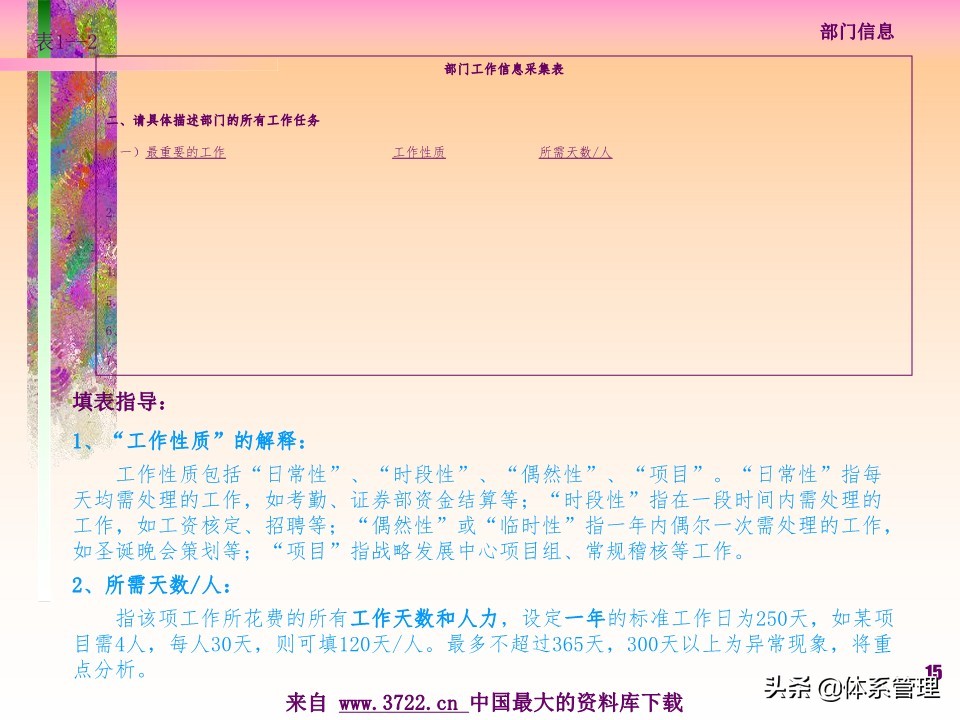Expand the 工作性质 column header
Image resolution: width=960 pixels, height=720 pixels.
(419, 152)
